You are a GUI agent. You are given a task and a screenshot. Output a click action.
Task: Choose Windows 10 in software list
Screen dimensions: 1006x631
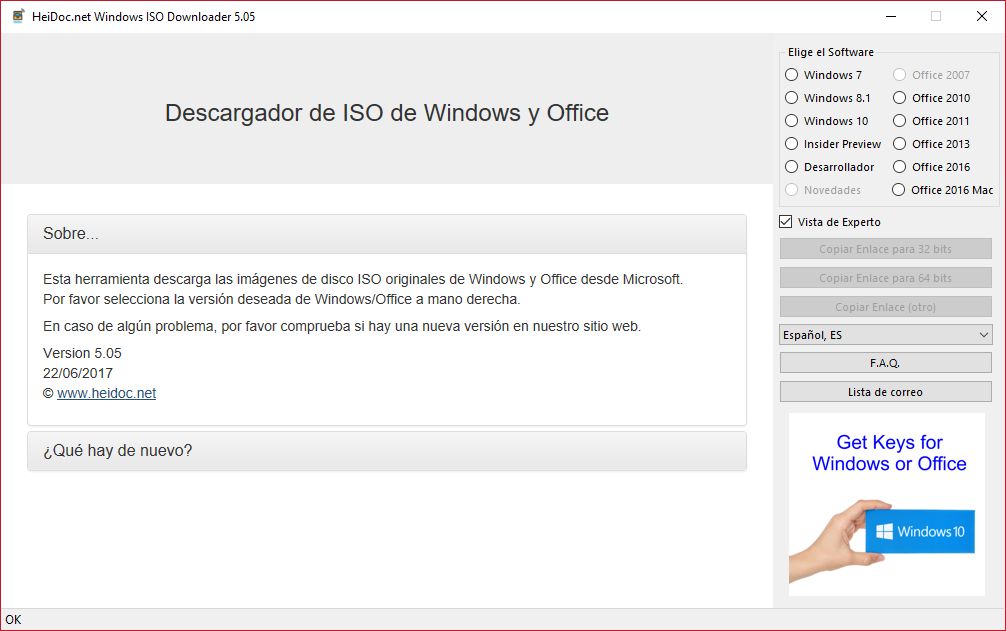click(x=826, y=121)
